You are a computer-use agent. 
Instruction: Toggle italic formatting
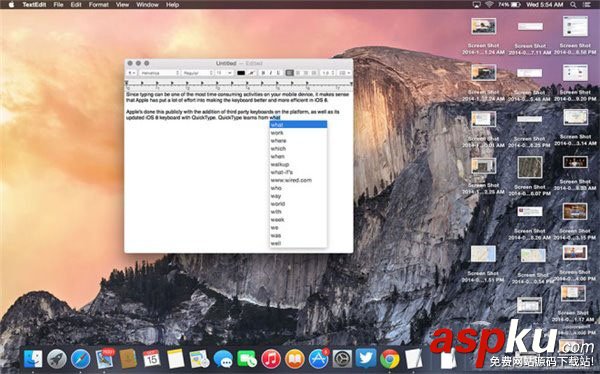(x=271, y=73)
